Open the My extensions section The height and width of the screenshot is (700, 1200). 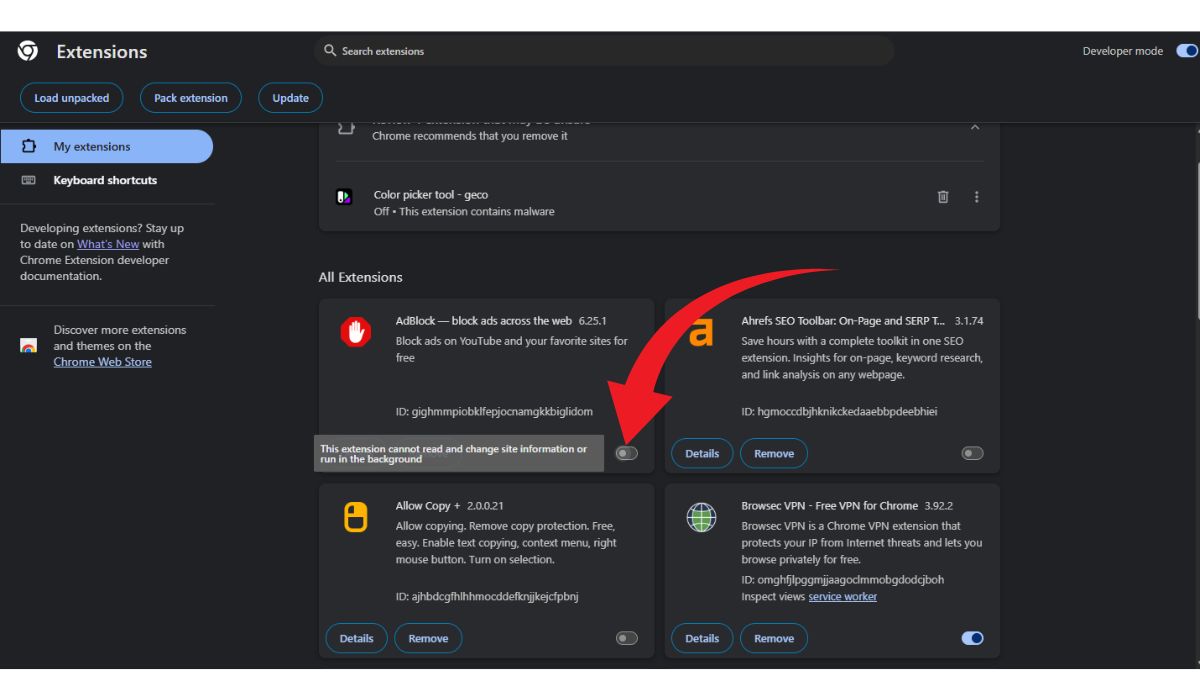tap(106, 146)
